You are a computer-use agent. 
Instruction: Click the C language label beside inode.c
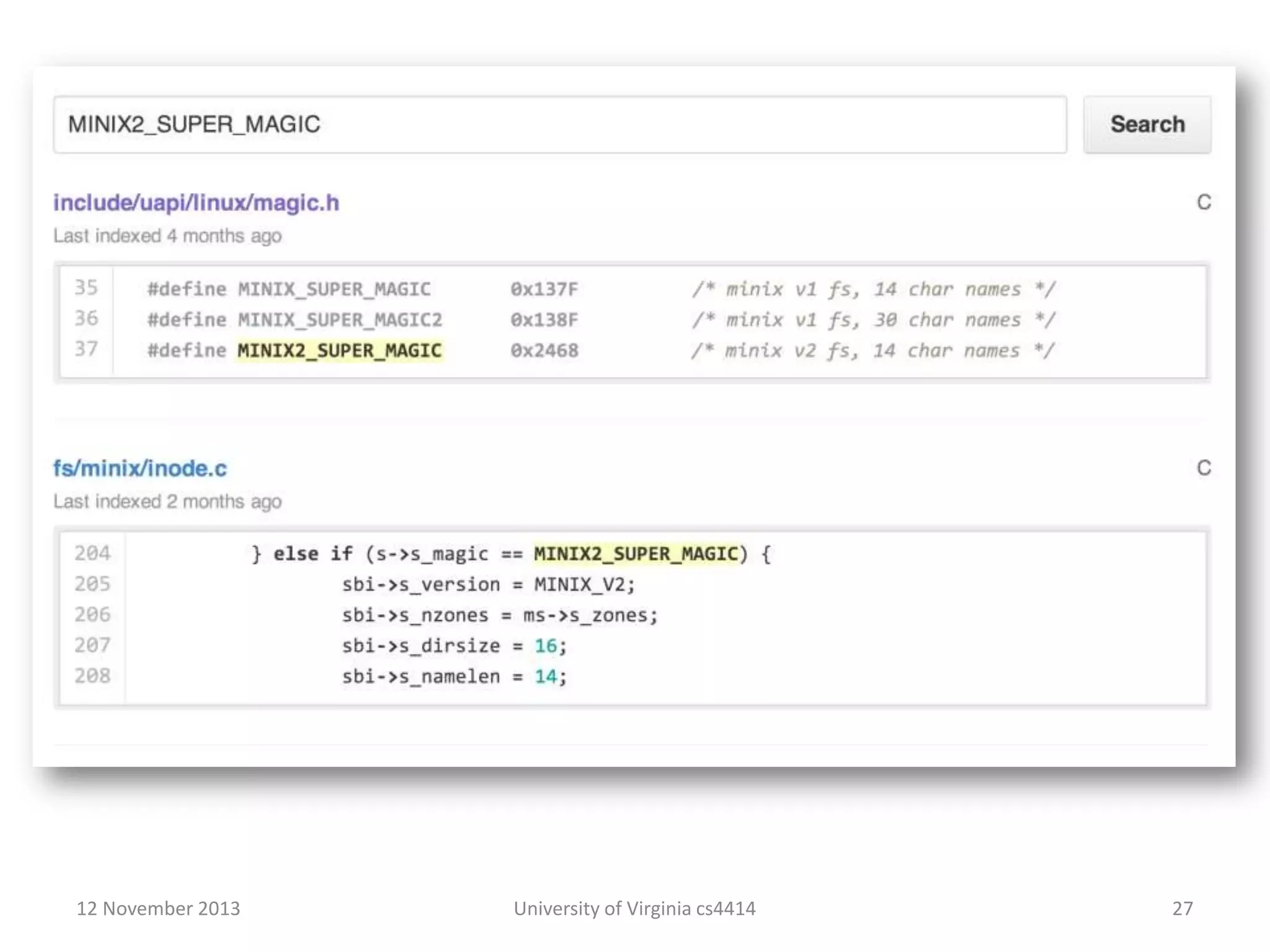pyautogui.click(x=1203, y=468)
